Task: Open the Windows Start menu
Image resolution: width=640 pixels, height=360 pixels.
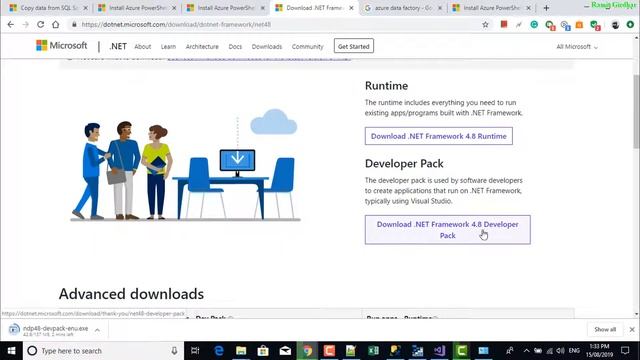Action: click(11, 351)
